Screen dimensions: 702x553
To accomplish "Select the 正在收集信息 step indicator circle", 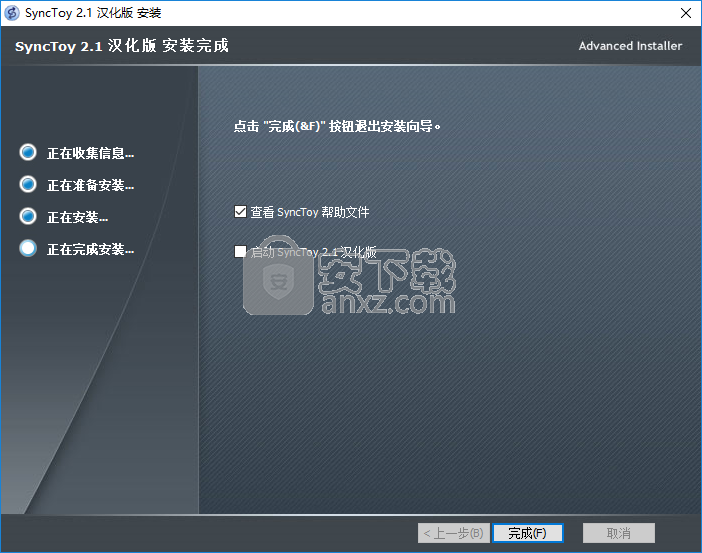I will (28, 152).
